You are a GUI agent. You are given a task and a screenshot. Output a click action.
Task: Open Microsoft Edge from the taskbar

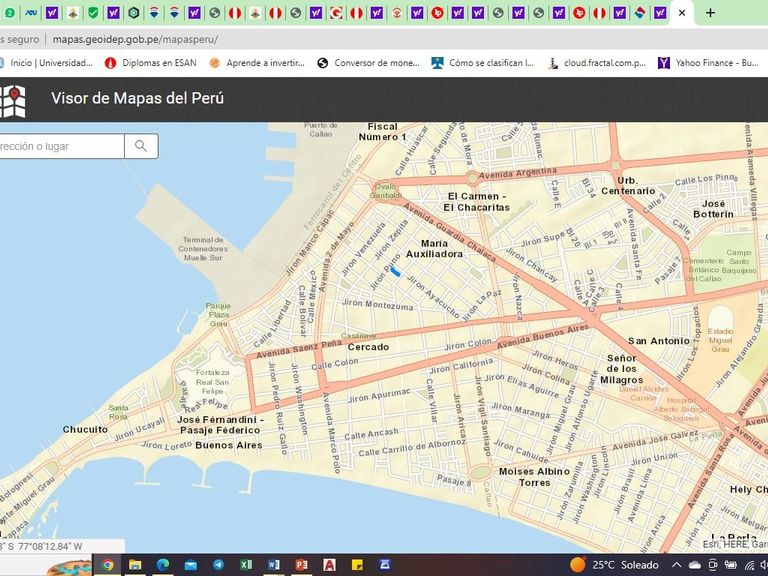[163, 565]
